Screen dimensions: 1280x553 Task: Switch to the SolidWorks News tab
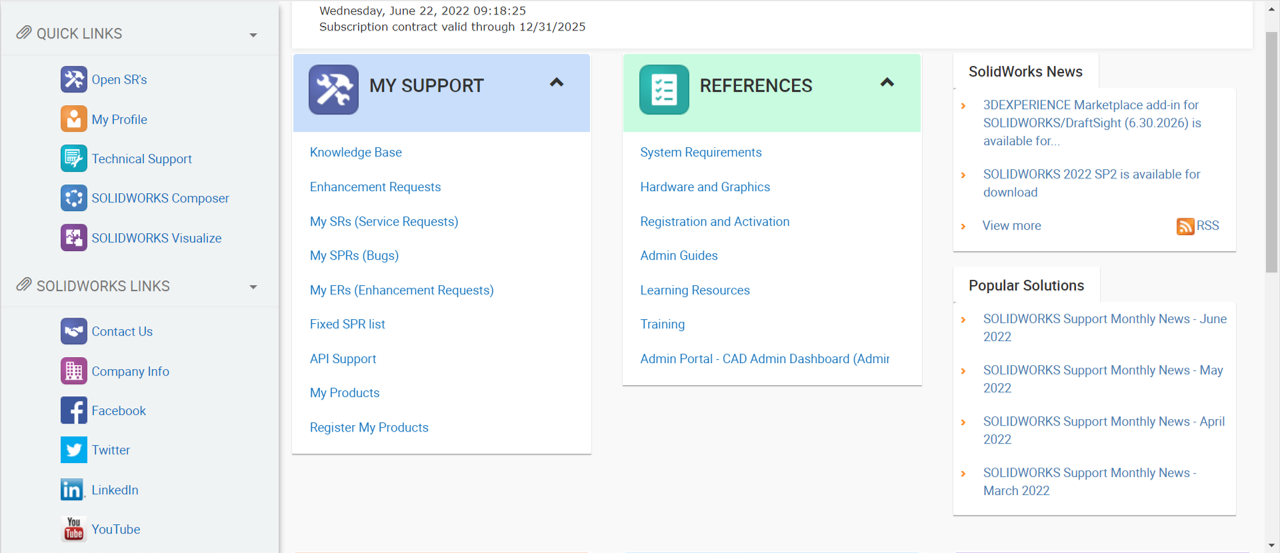click(x=1025, y=72)
